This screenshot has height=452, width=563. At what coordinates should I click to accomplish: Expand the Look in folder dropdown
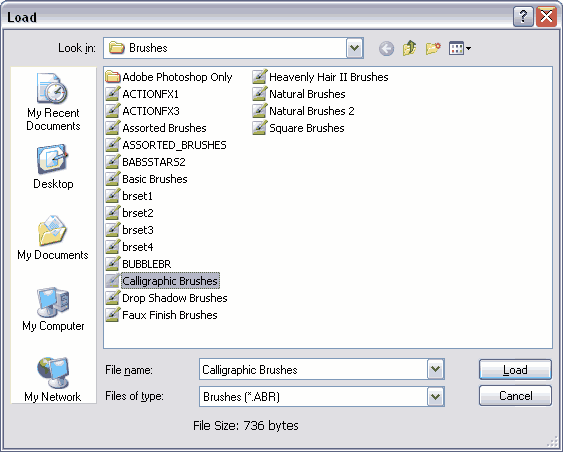pos(355,48)
